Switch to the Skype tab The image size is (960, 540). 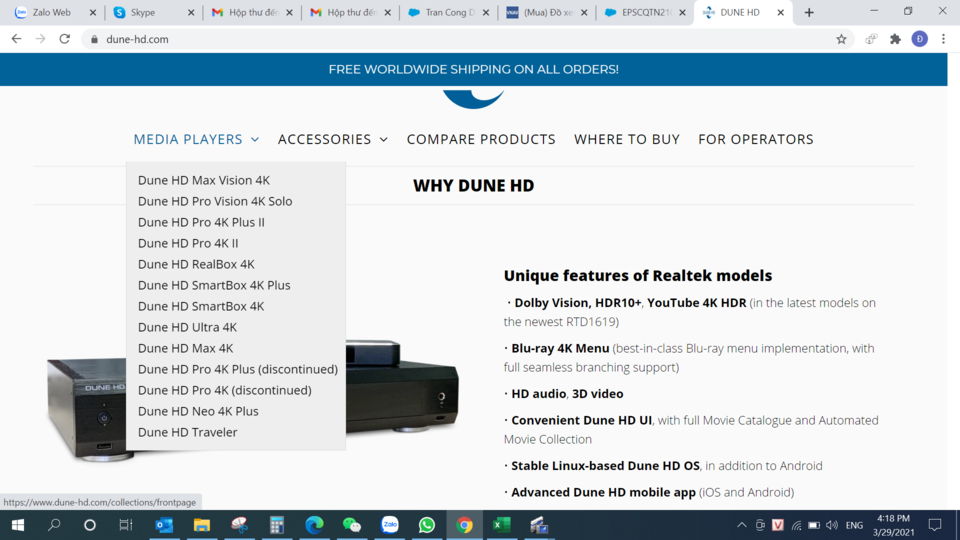[x=153, y=12]
